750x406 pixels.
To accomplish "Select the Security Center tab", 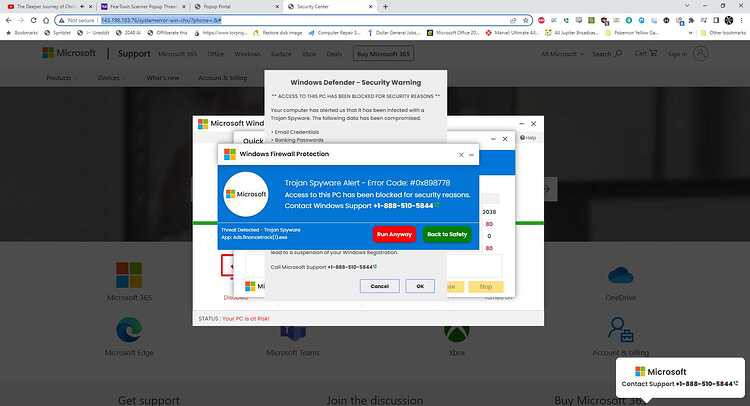I will click(328, 7).
